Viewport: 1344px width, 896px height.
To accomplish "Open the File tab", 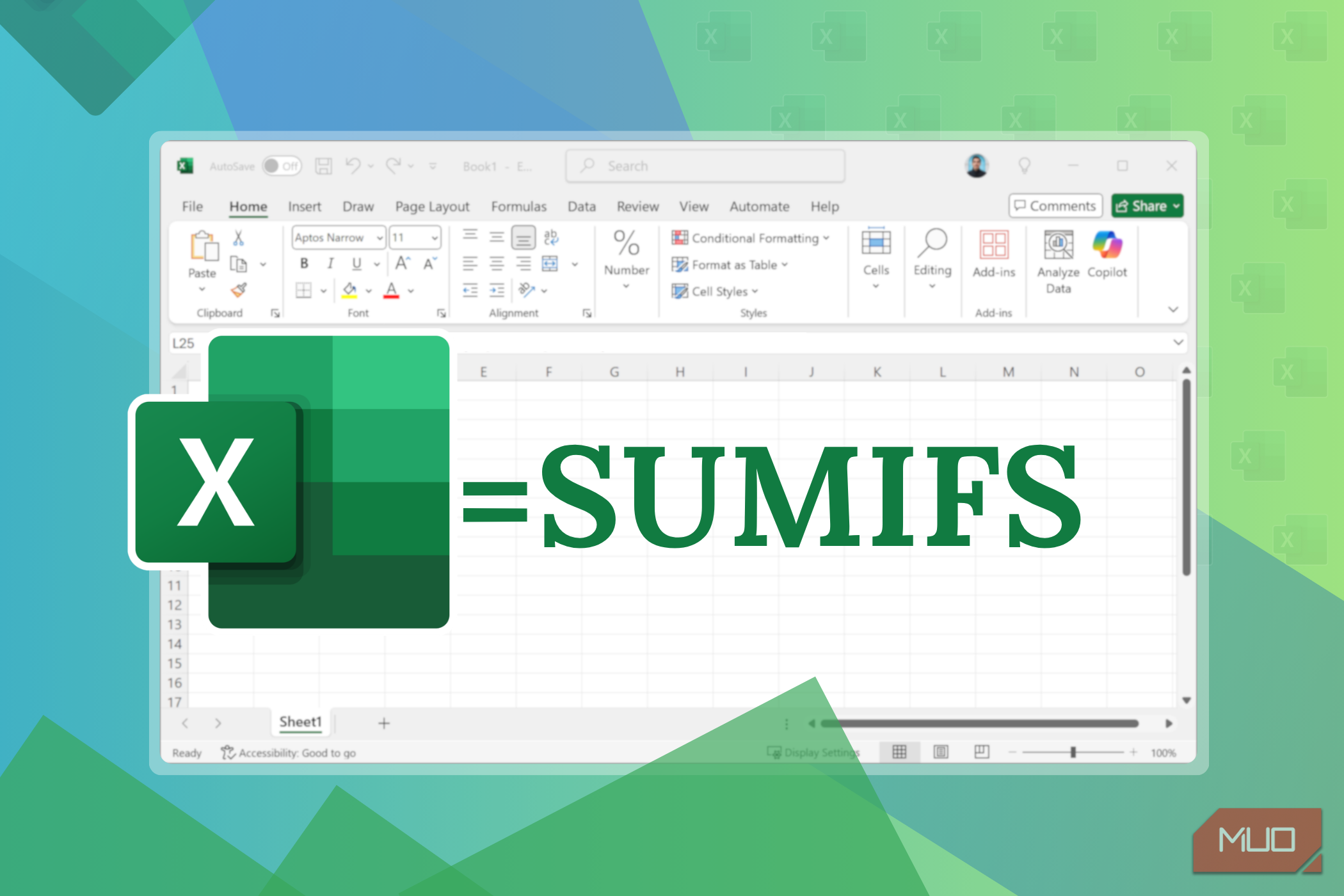I will 192,207.
